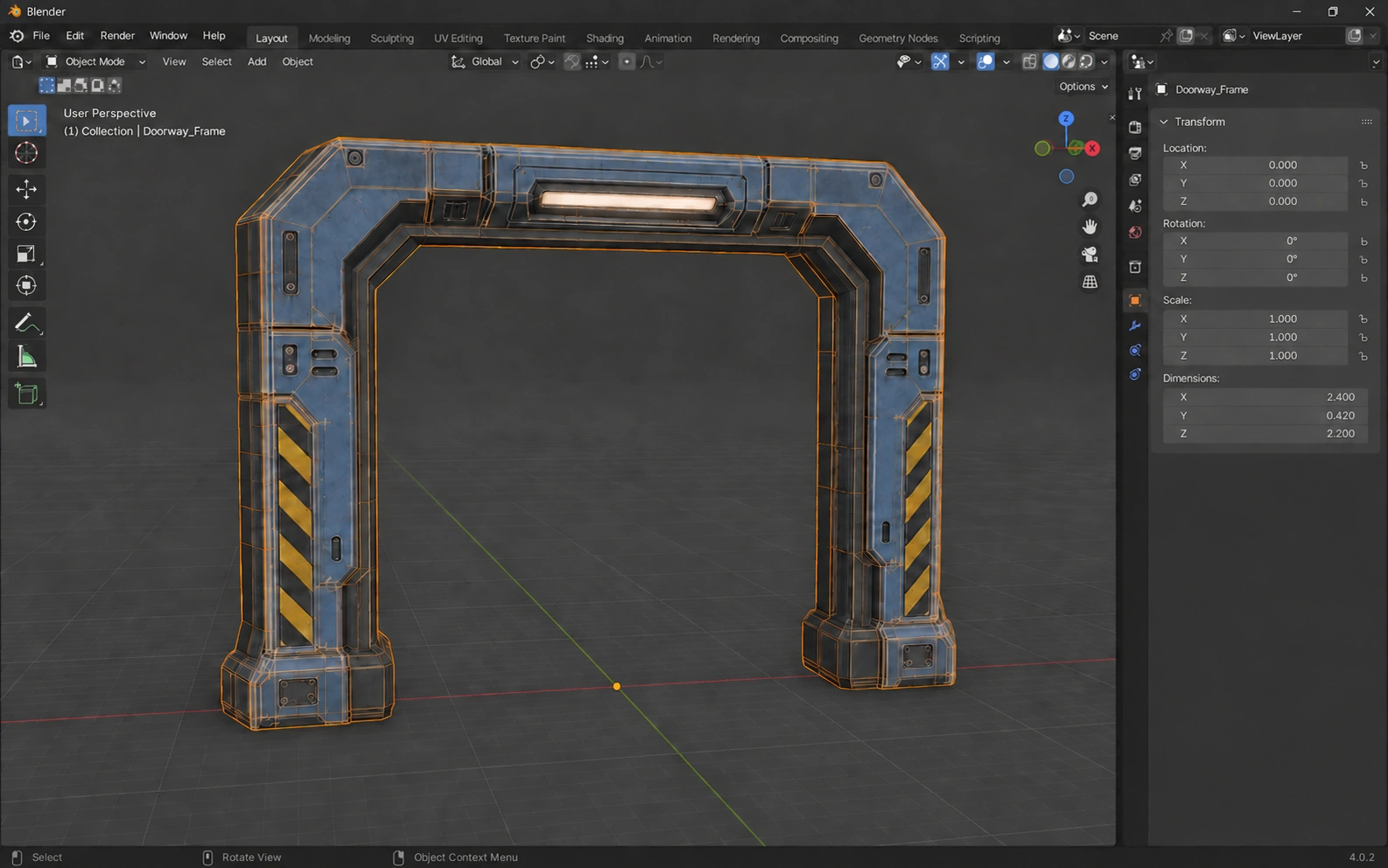Pick the Measure tool

26,356
